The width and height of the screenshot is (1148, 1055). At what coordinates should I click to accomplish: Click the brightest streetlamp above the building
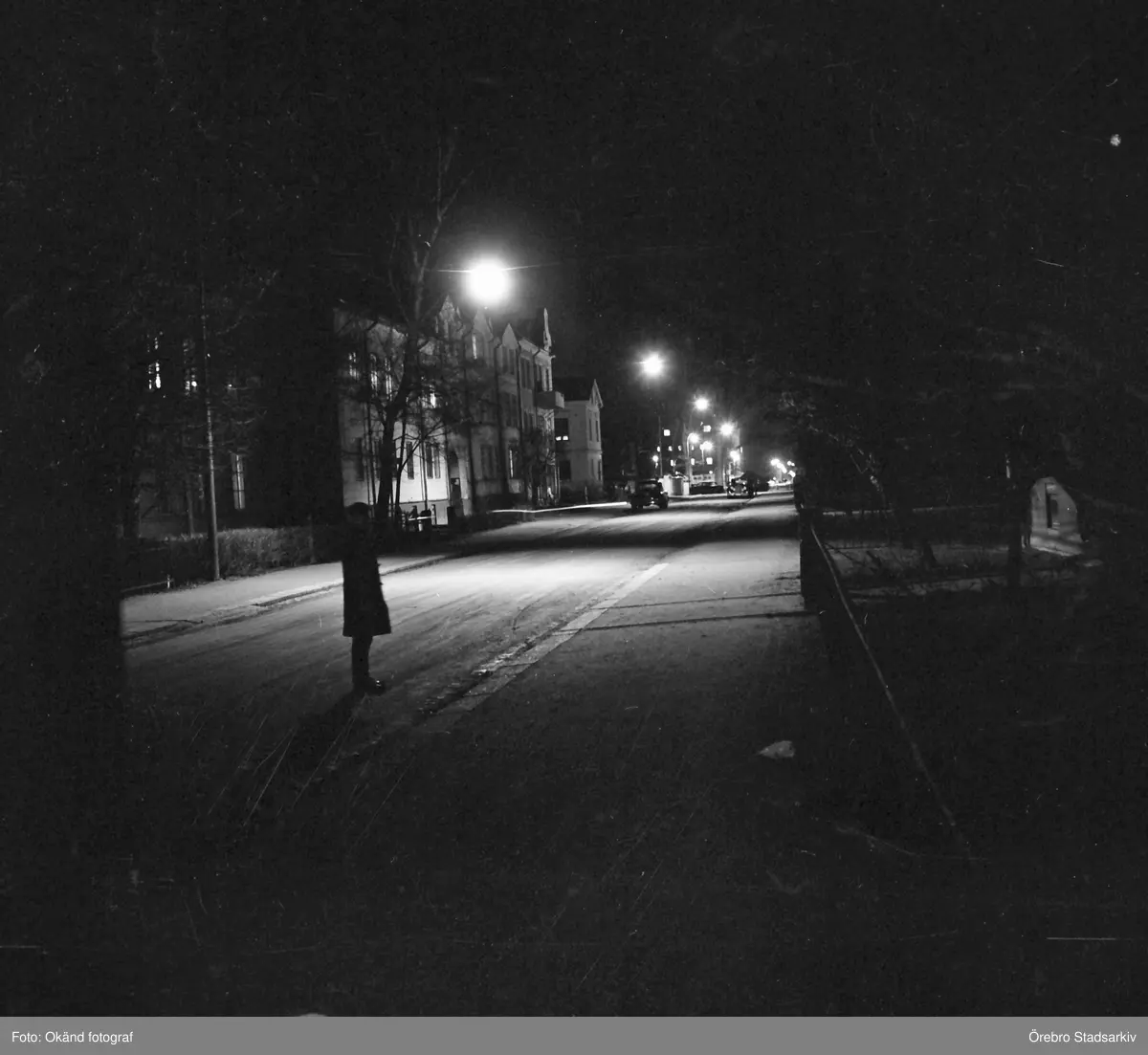488,281
